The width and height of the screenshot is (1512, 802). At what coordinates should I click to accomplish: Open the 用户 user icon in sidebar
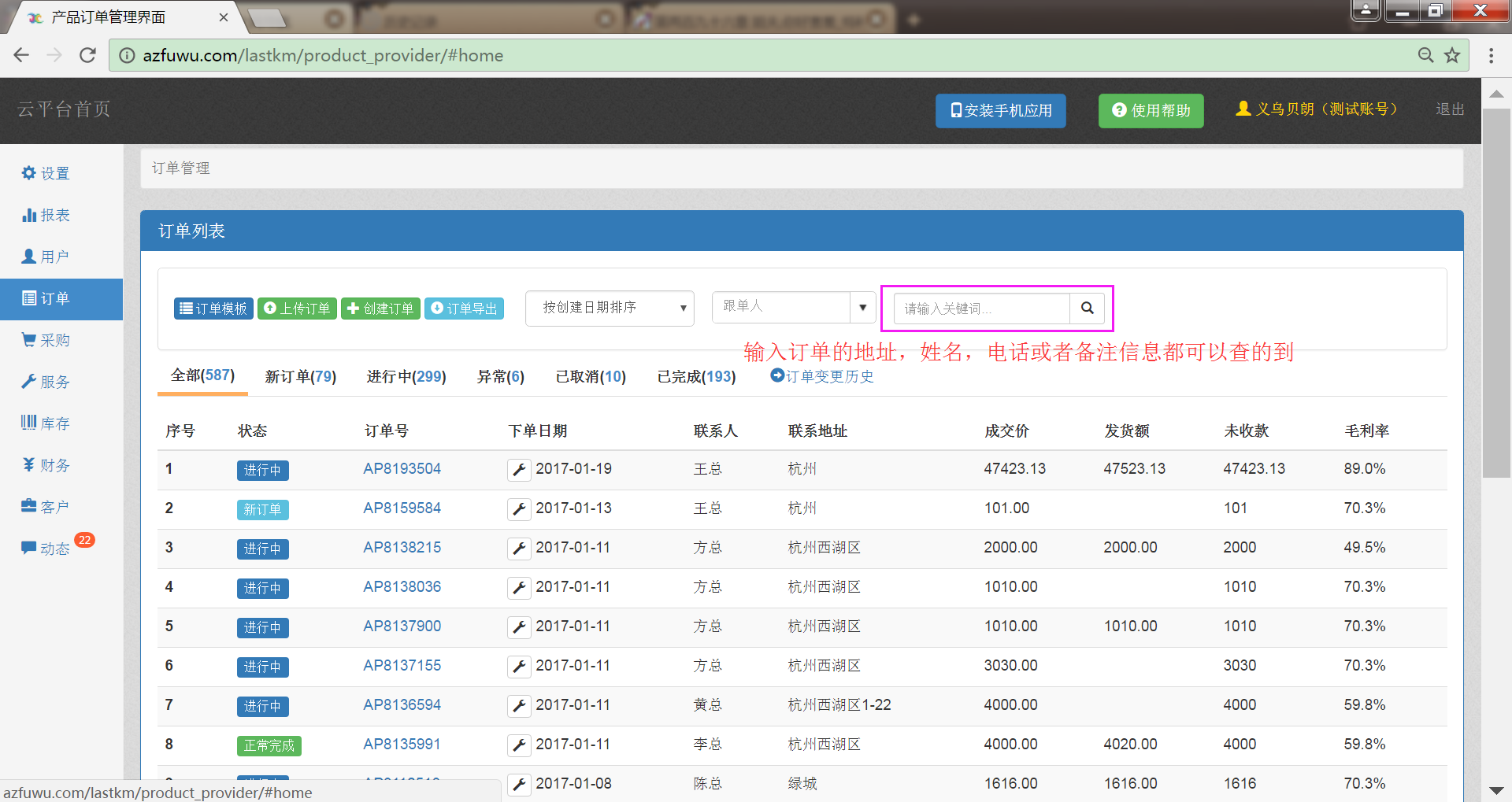(x=29, y=257)
